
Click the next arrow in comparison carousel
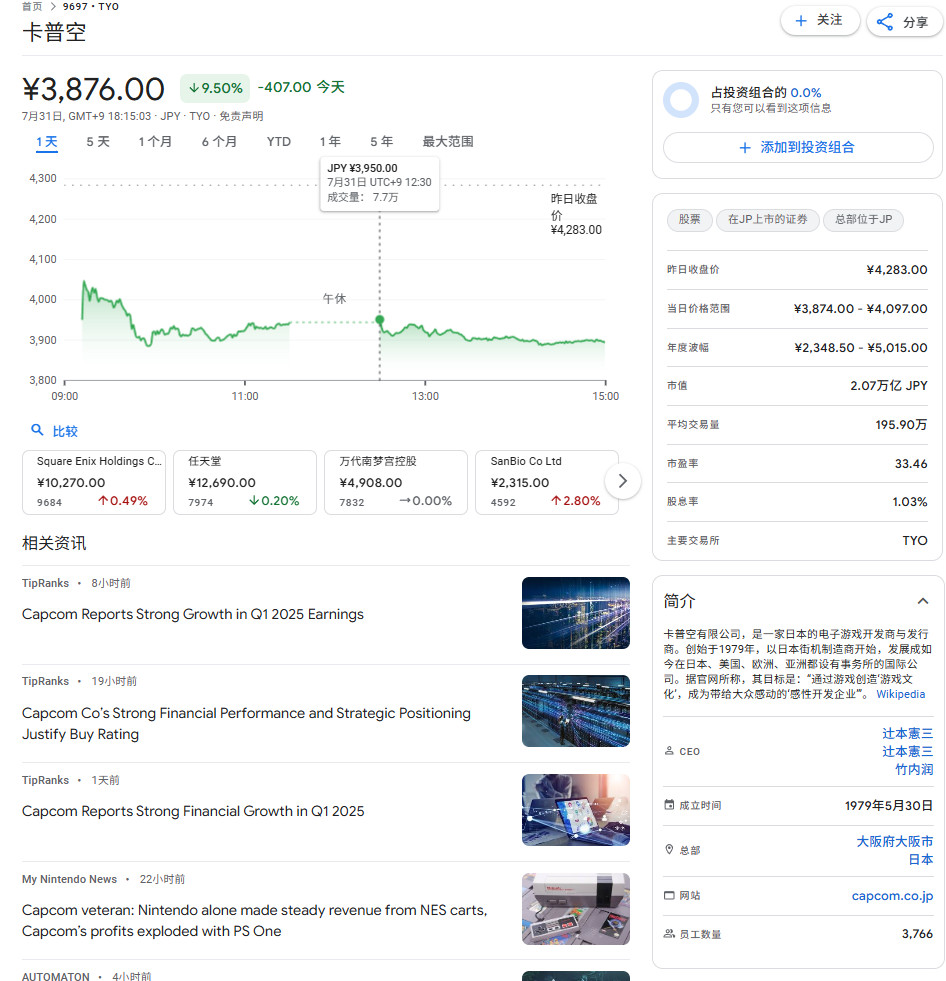623,481
